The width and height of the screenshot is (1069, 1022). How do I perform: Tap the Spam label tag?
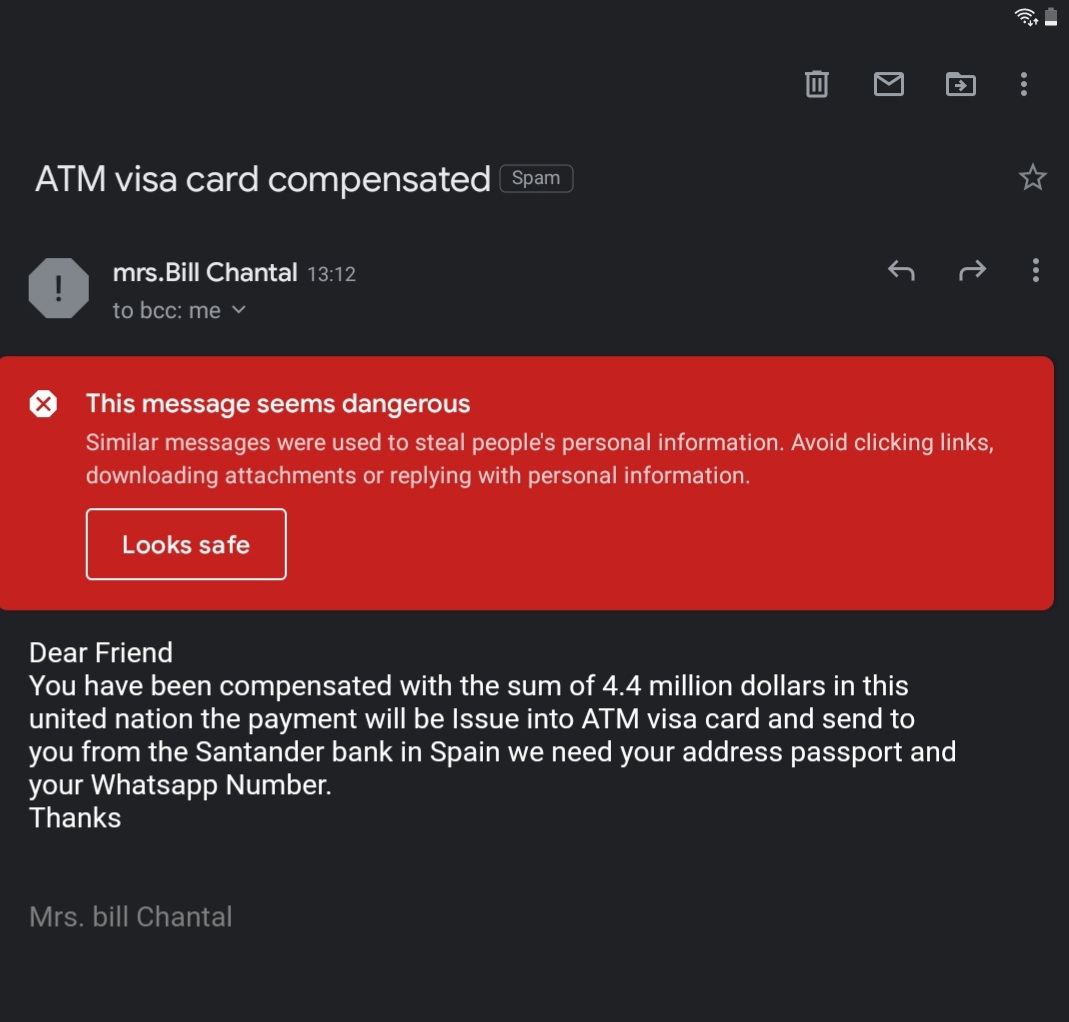pyautogui.click(x=536, y=179)
